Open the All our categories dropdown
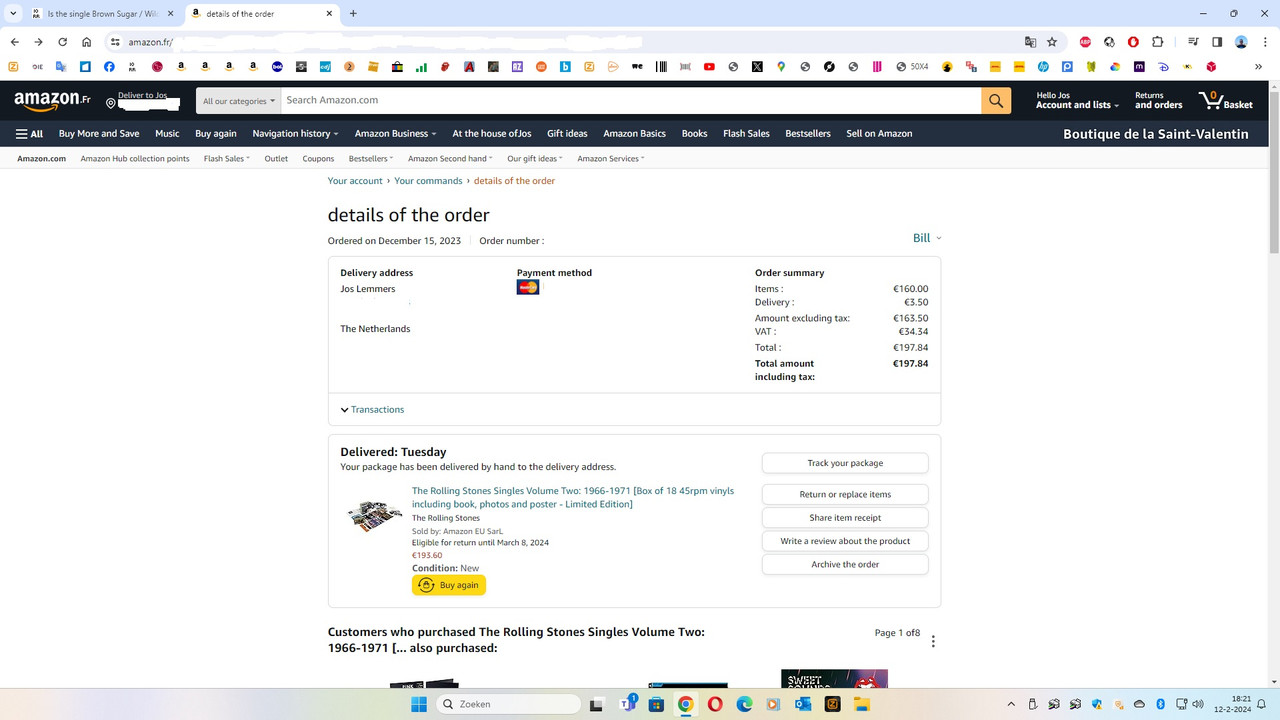Image resolution: width=1280 pixels, height=720 pixels. (238, 100)
